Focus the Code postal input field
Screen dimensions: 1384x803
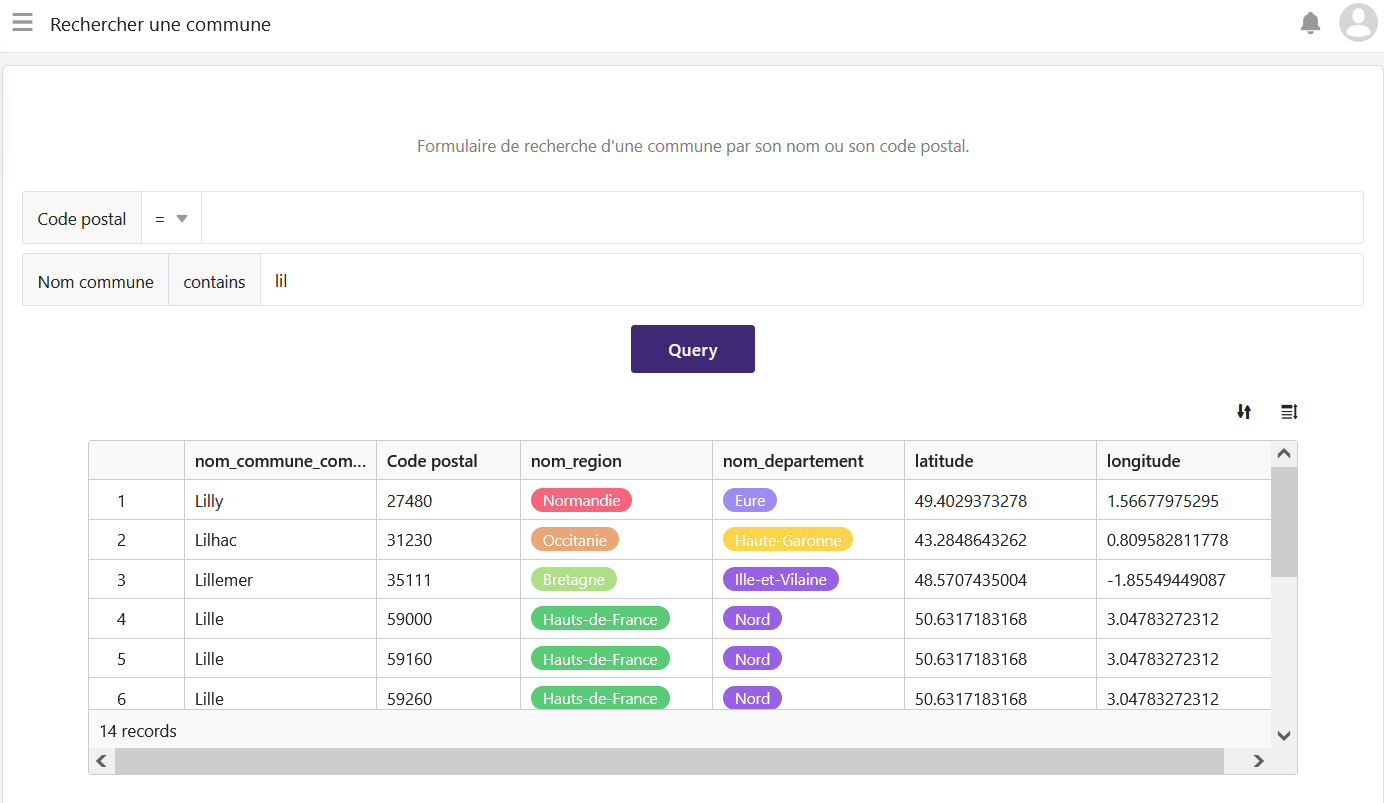coord(782,218)
